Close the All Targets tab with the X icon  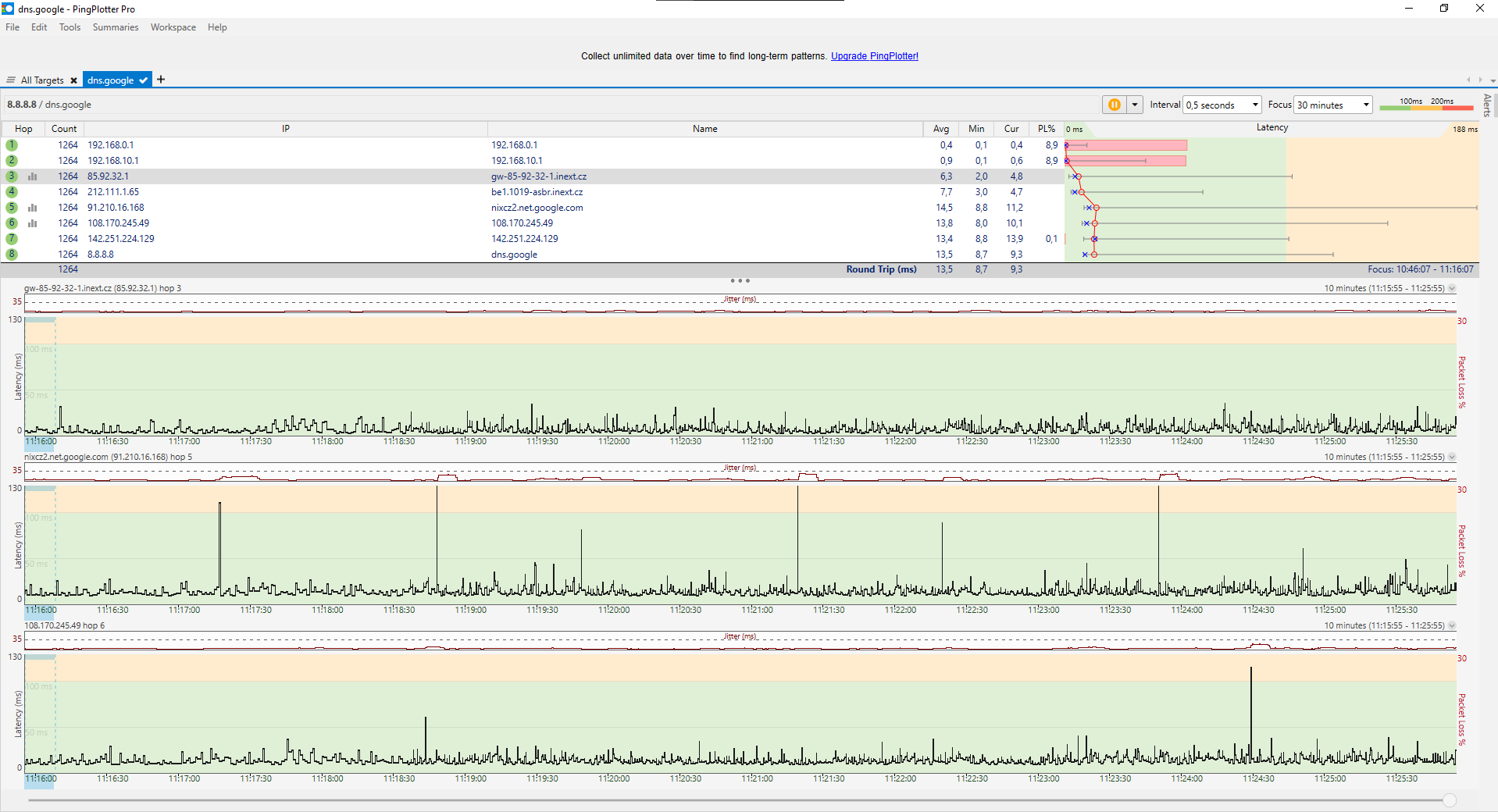pyautogui.click(x=73, y=80)
